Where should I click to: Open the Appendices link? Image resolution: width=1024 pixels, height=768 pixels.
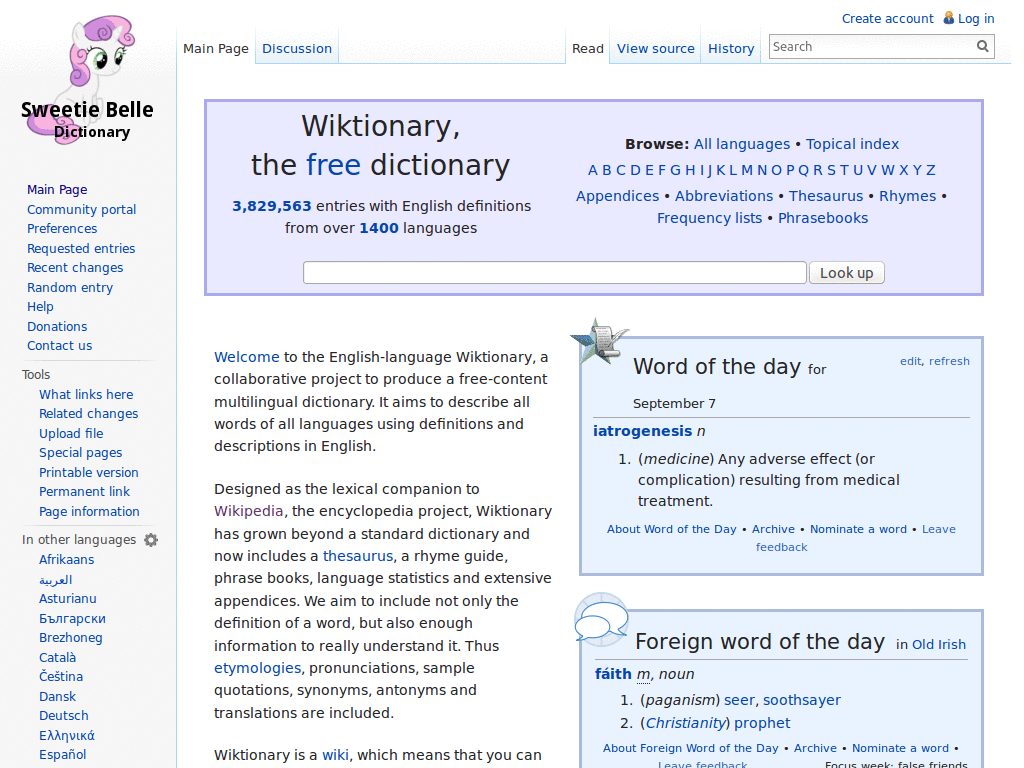pyautogui.click(x=617, y=196)
